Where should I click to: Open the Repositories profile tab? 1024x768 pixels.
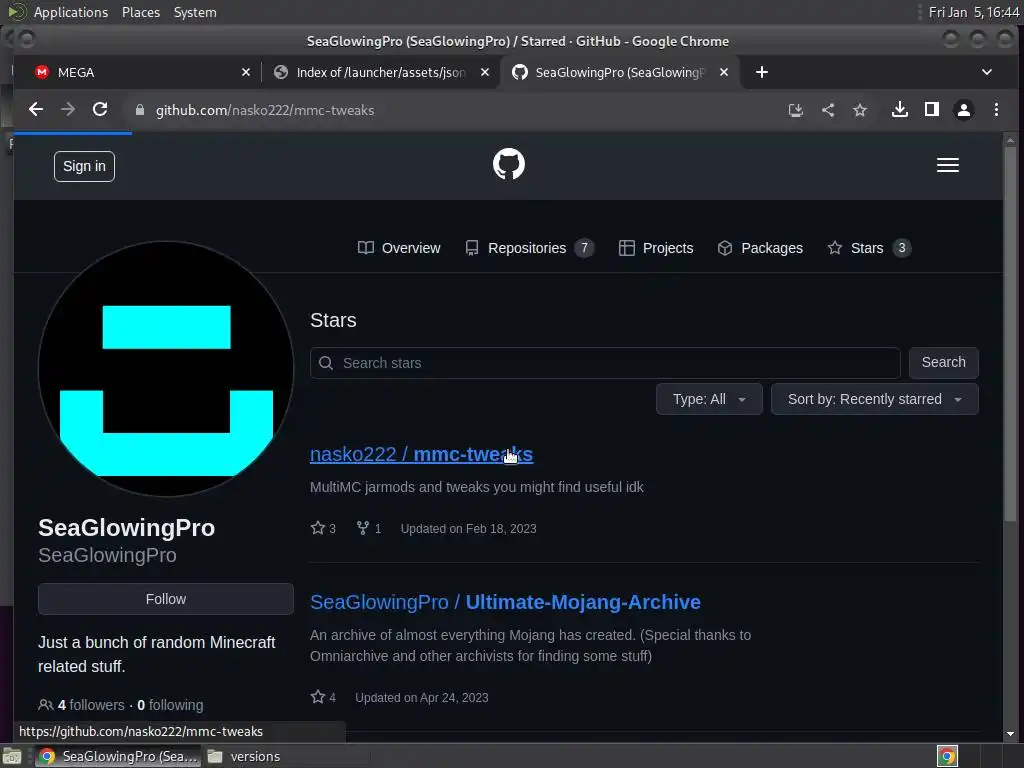point(529,248)
